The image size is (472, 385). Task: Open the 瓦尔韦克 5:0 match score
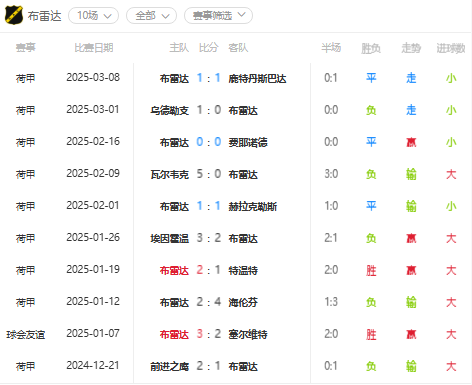pos(209,174)
